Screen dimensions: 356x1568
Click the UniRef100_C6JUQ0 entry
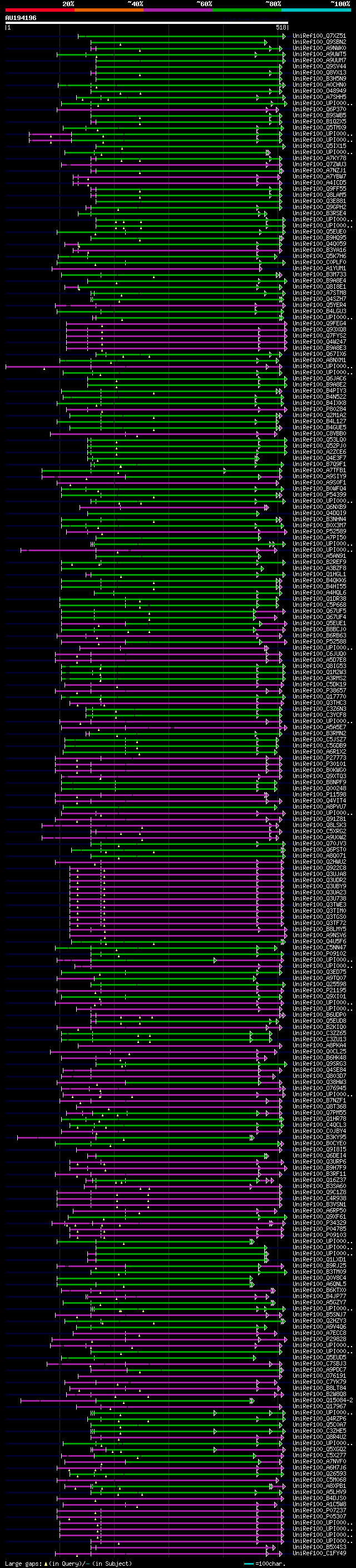point(319,654)
